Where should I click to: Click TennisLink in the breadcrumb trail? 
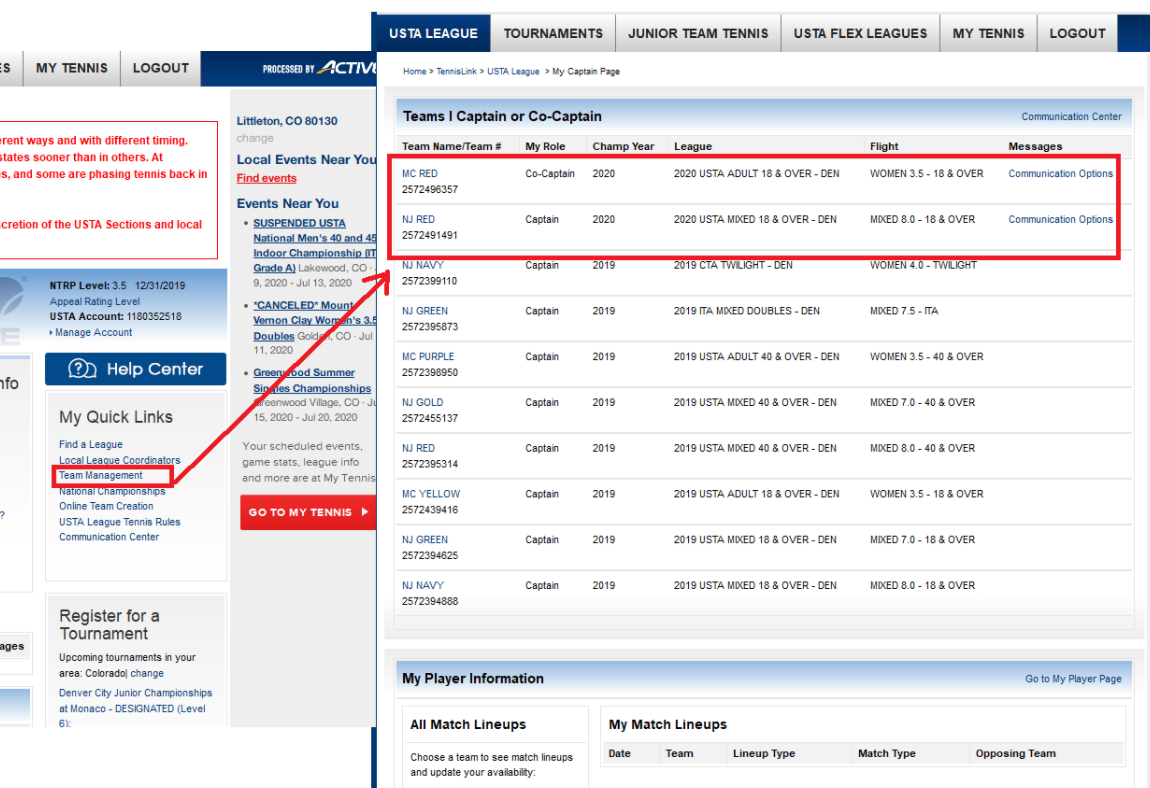click(455, 72)
